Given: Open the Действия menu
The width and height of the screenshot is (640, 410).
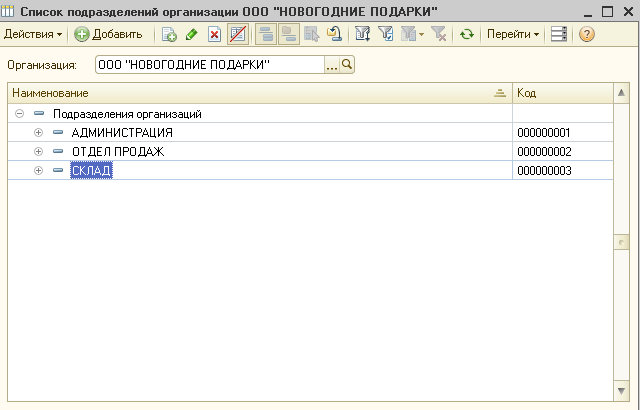Looking at the screenshot, I should tap(33, 34).
